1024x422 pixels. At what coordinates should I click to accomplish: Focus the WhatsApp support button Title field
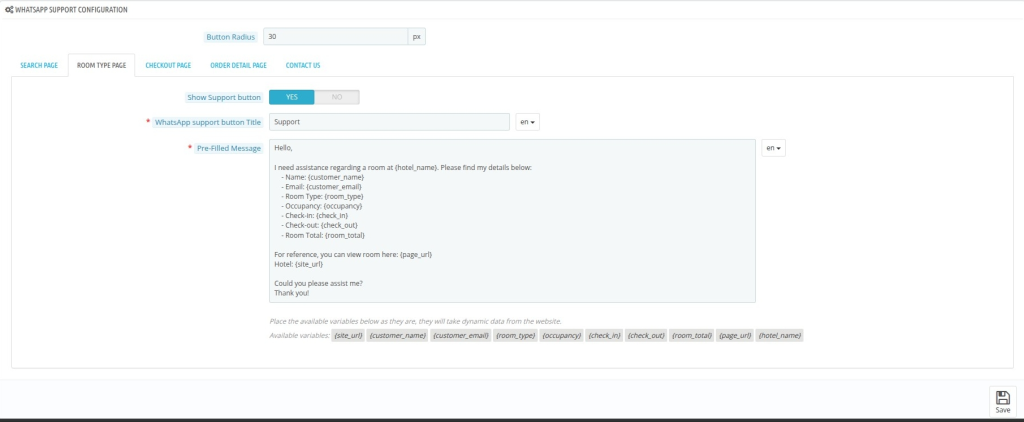click(389, 122)
